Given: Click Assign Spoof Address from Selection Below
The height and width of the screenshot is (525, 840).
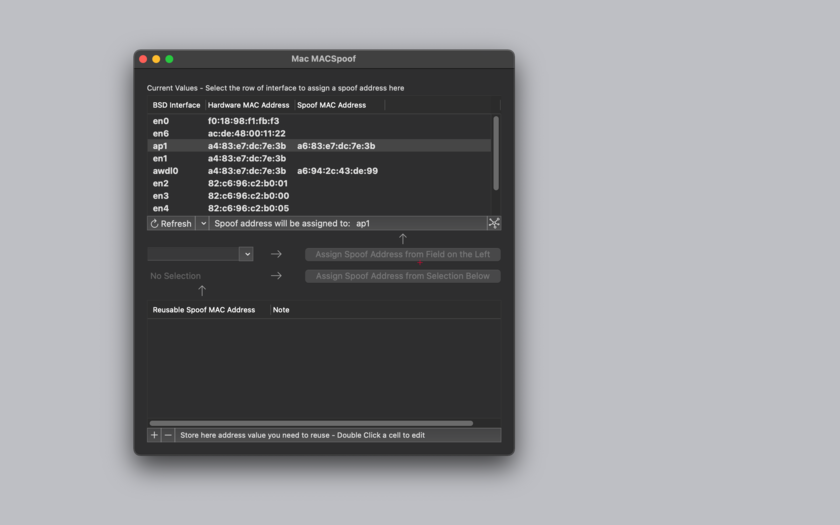Looking at the screenshot, I should coord(403,276).
